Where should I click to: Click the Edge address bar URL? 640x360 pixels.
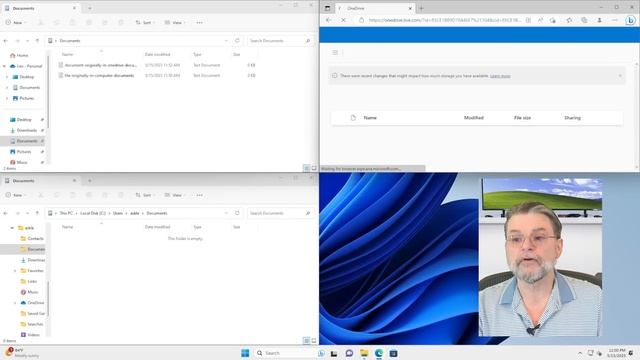coord(444,20)
